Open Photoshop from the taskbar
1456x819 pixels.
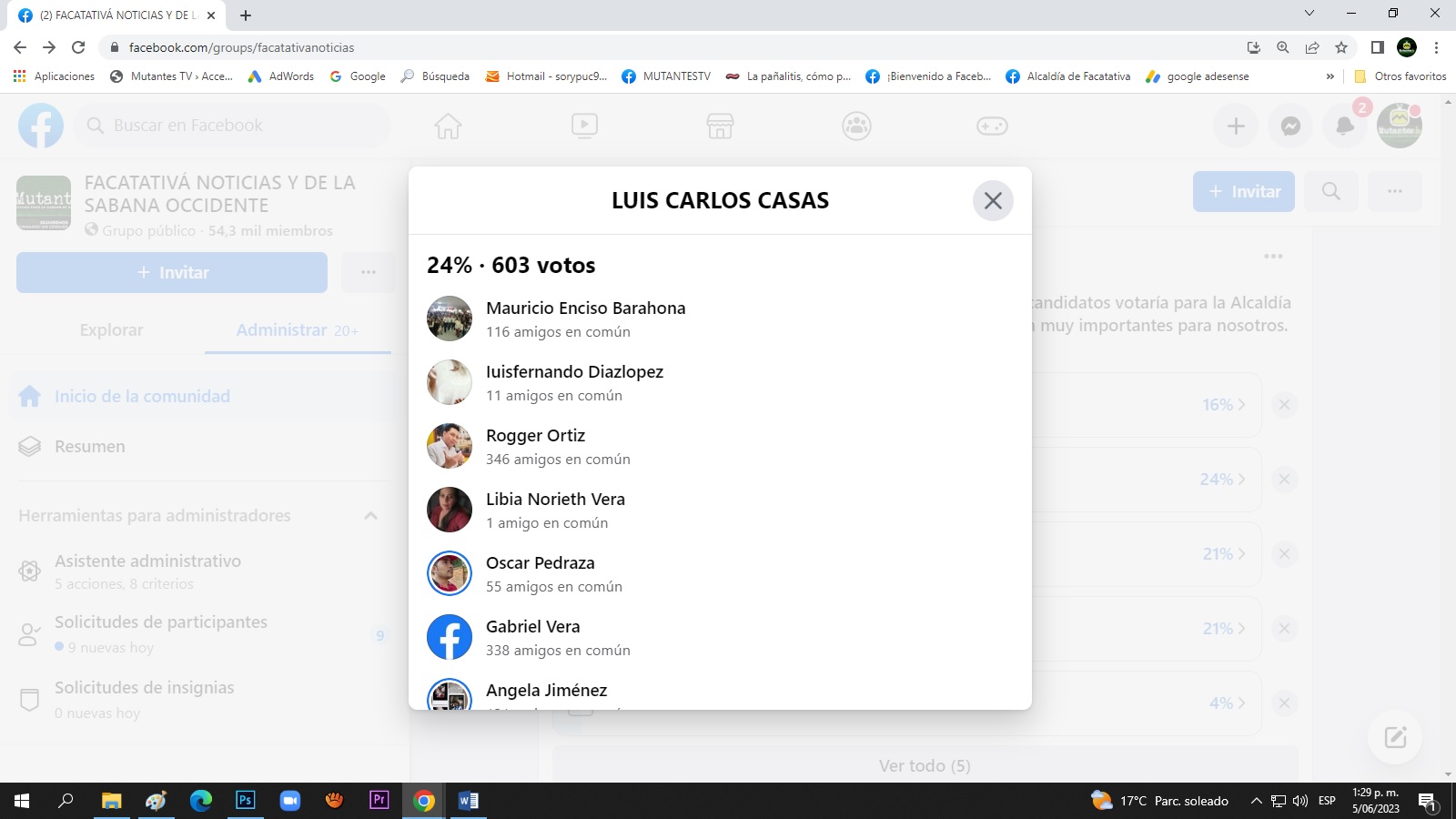coord(246,801)
